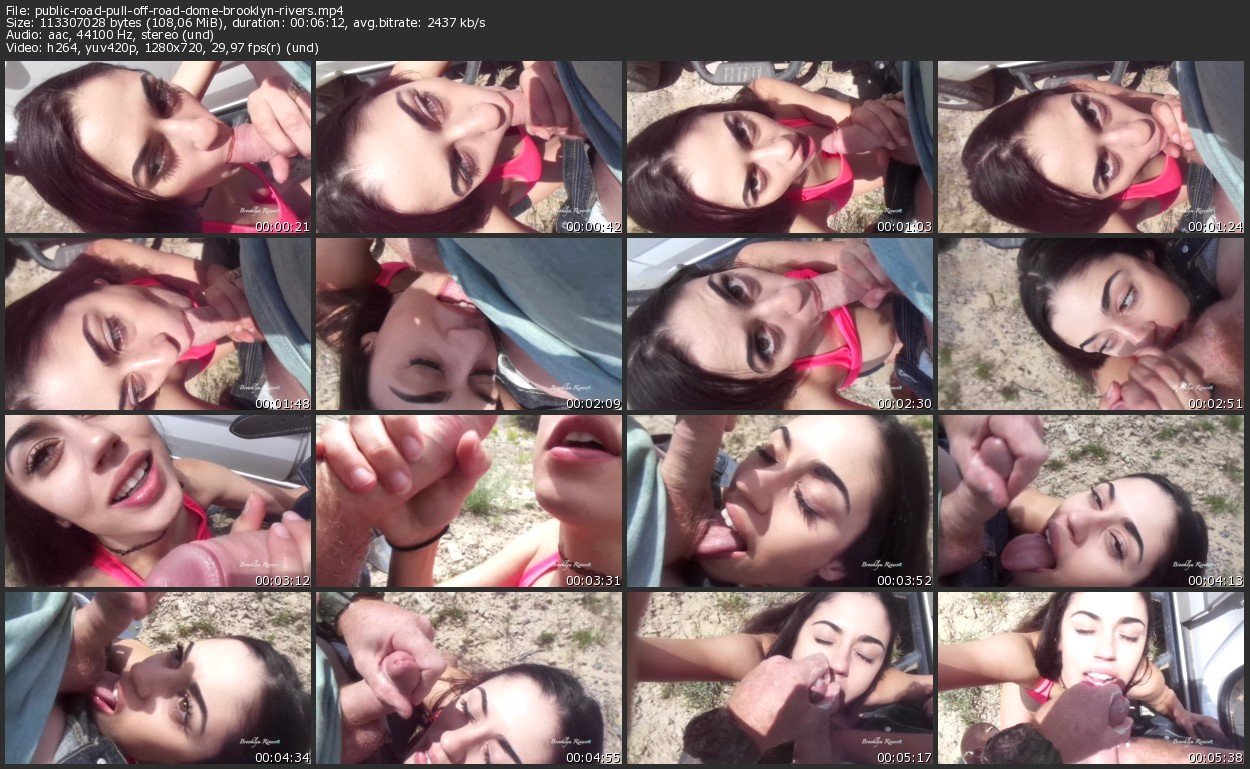Click the 00:01:48 preview frame

click(158, 324)
